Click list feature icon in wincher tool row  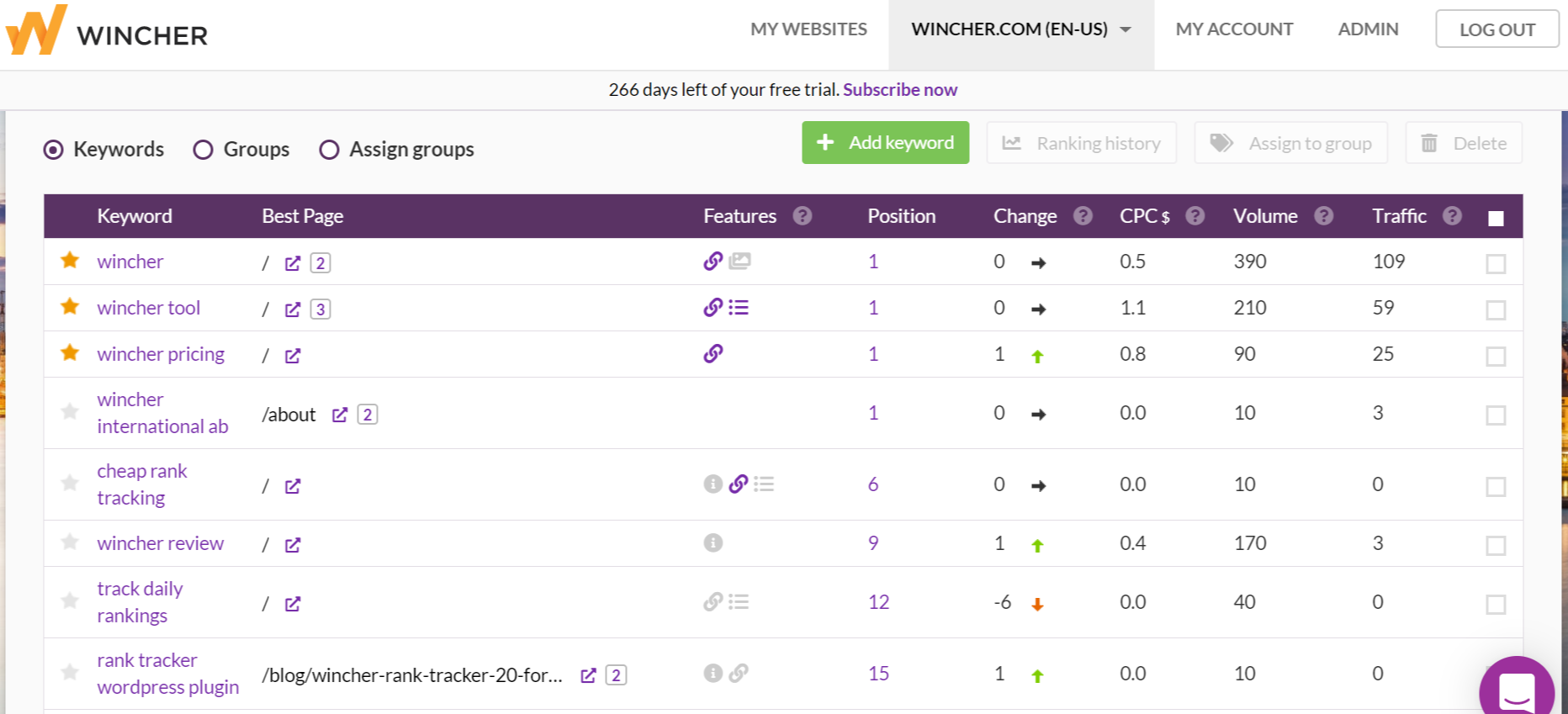click(x=739, y=307)
